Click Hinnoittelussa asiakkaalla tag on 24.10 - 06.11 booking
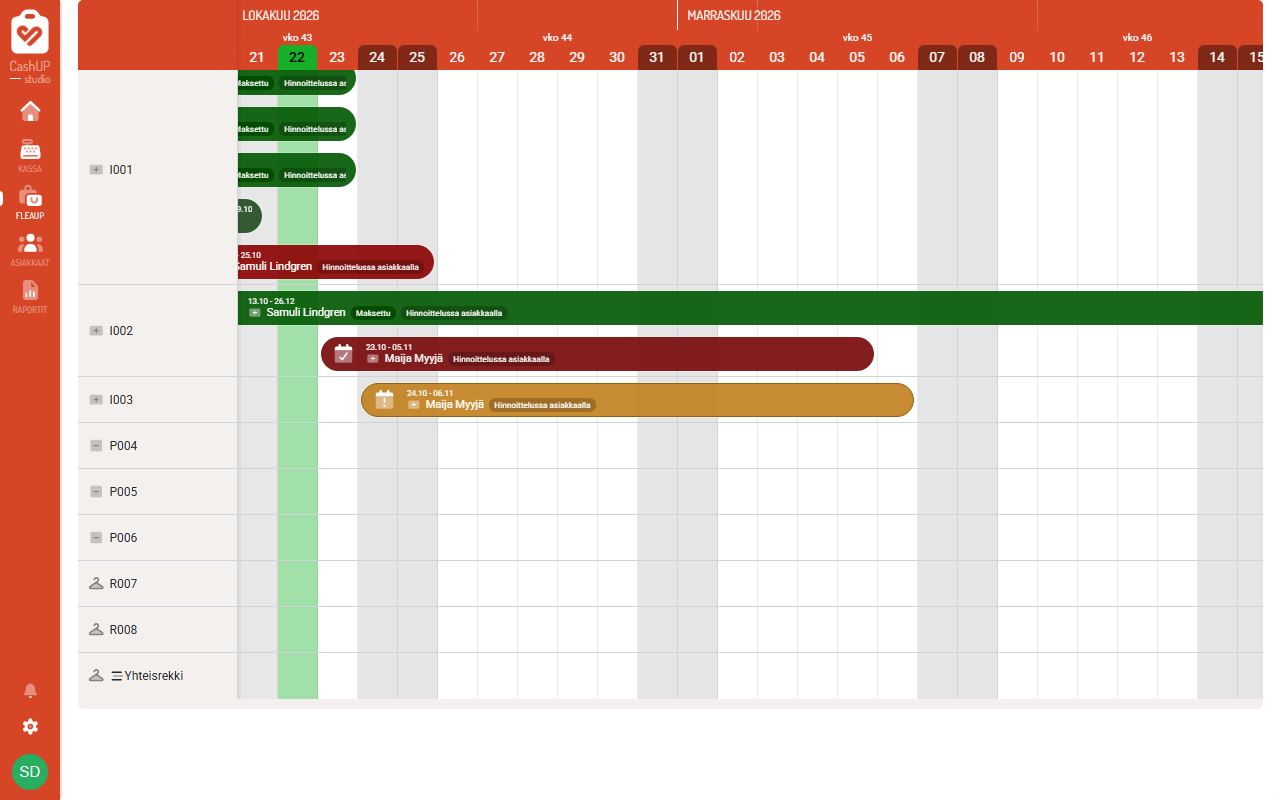The image size is (1280, 800). (542, 405)
